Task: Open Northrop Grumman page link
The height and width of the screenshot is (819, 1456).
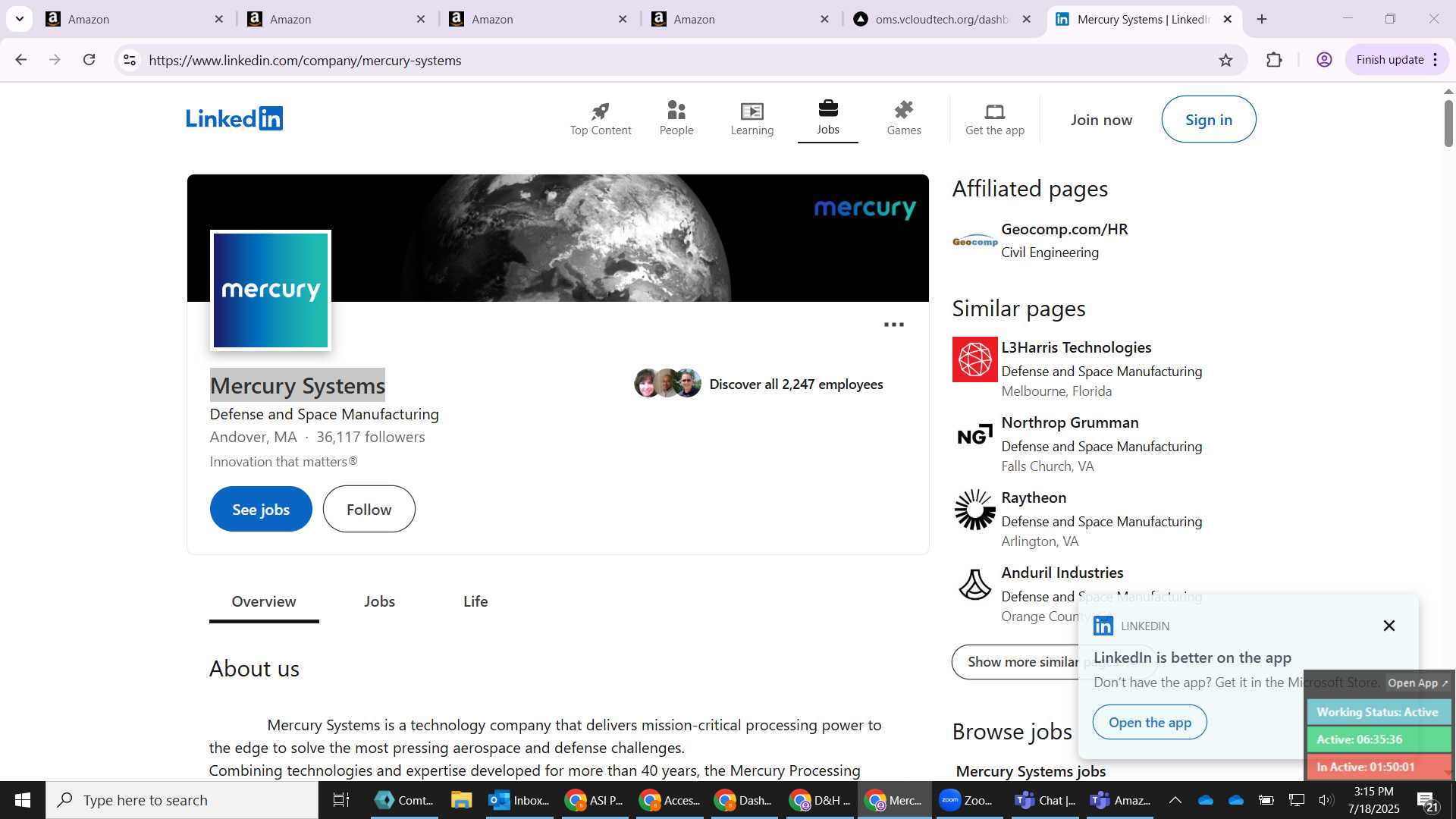Action: pyautogui.click(x=1070, y=422)
